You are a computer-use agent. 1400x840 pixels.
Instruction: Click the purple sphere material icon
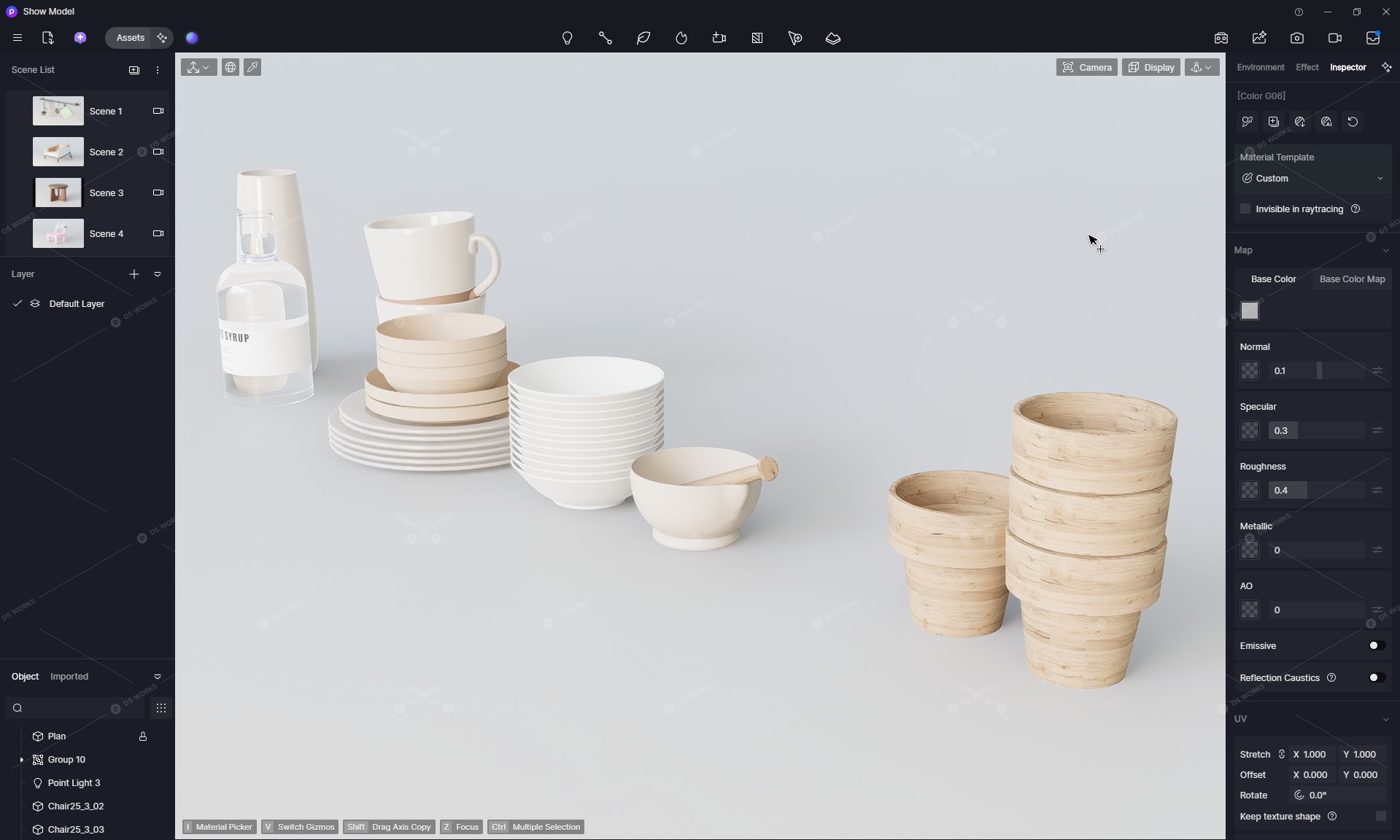click(192, 38)
